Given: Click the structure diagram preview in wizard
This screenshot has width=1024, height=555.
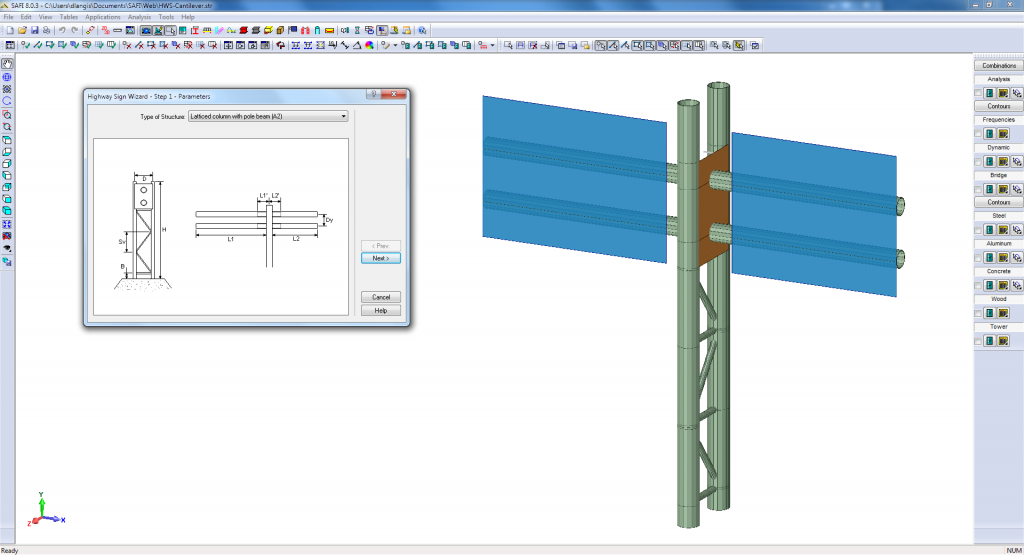Looking at the screenshot, I should pyautogui.click(x=221, y=227).
